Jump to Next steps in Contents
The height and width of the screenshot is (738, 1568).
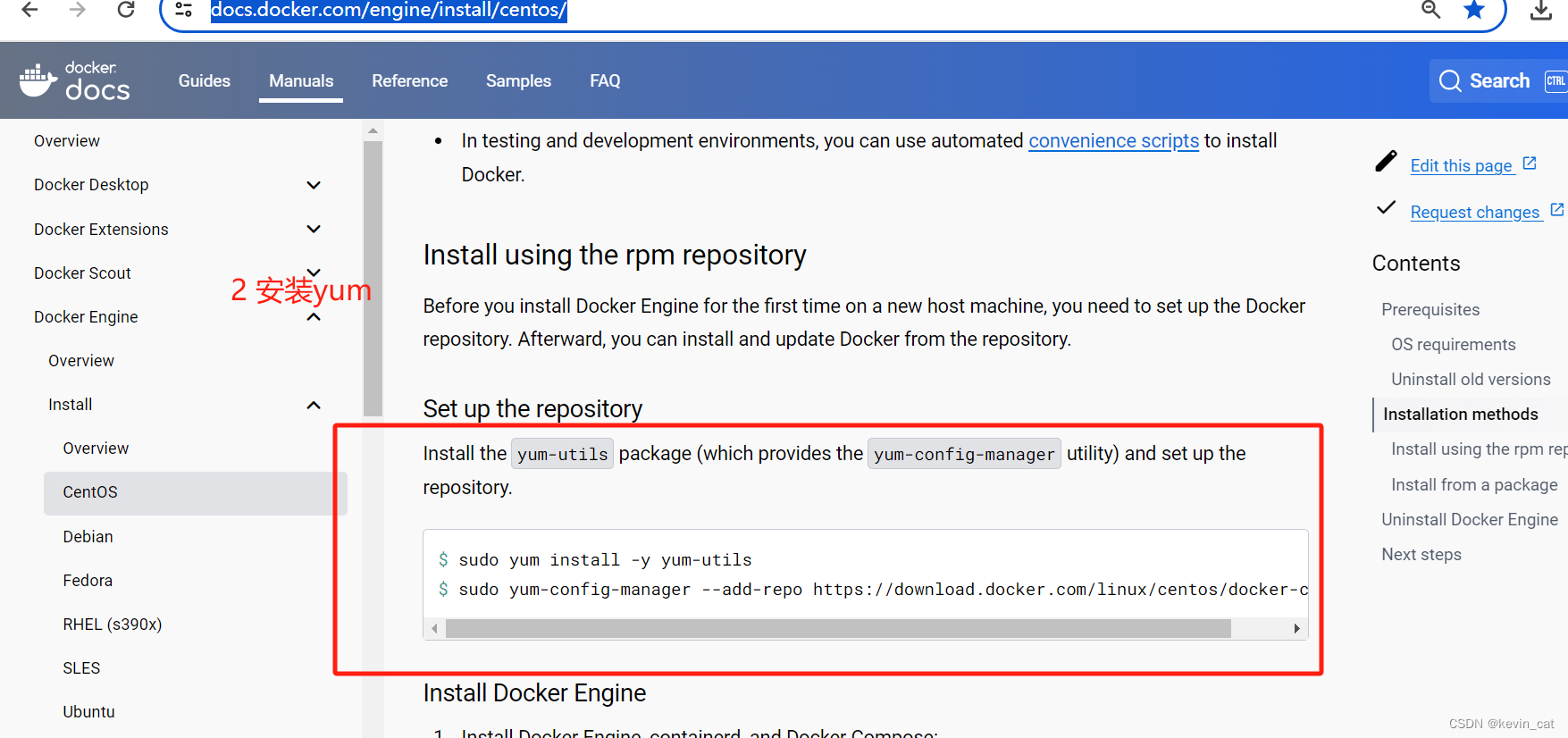coord(1421,555)
